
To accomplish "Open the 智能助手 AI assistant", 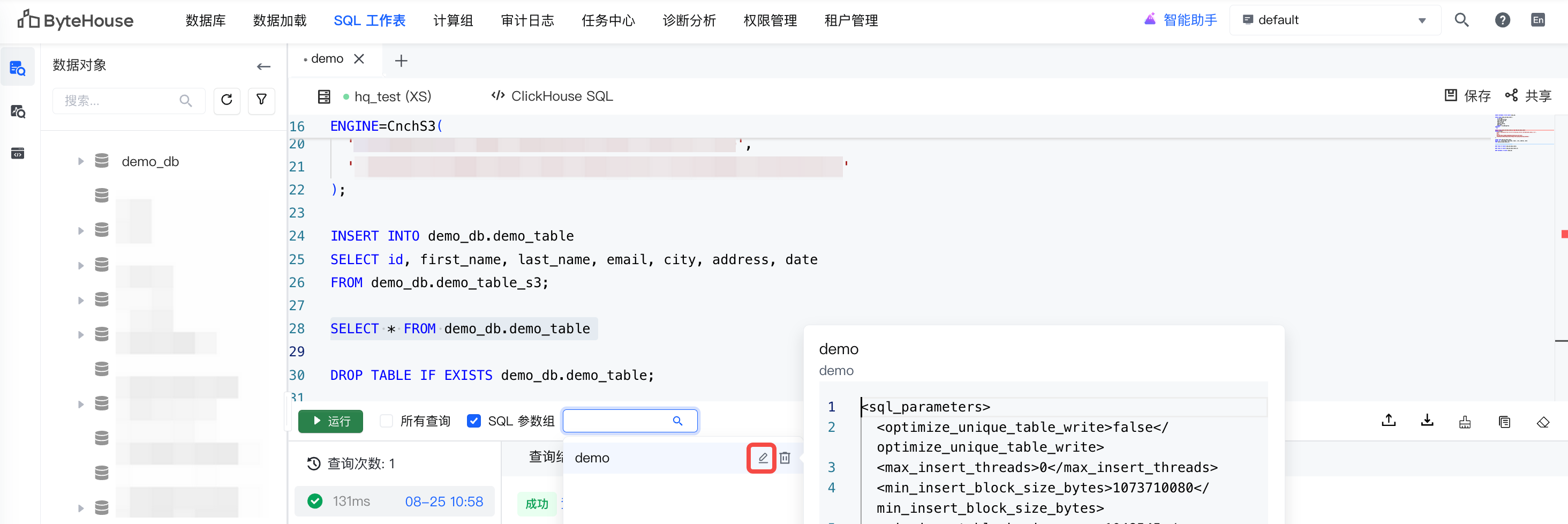I will pyautogui.click(x=1180, y=20).
